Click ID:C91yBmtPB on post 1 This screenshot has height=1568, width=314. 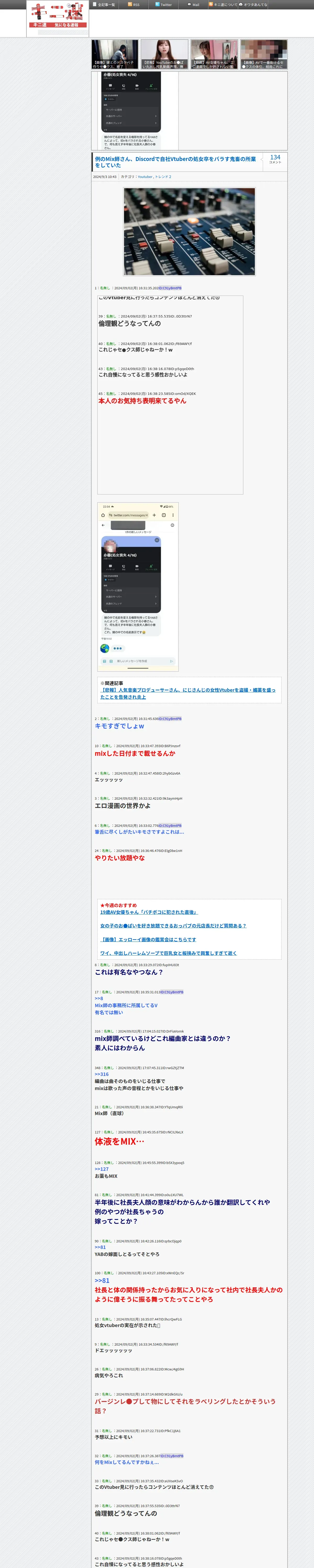pos(170,288)
